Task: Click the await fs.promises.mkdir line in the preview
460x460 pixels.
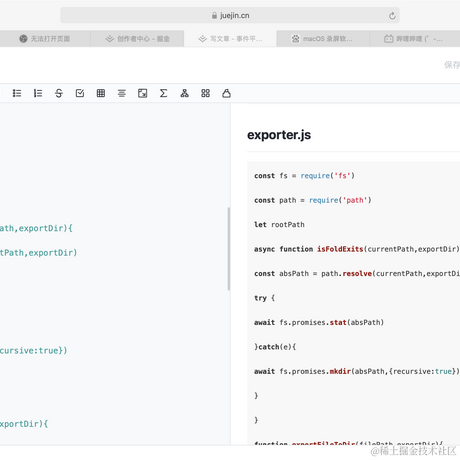Action: click(357, 371)
